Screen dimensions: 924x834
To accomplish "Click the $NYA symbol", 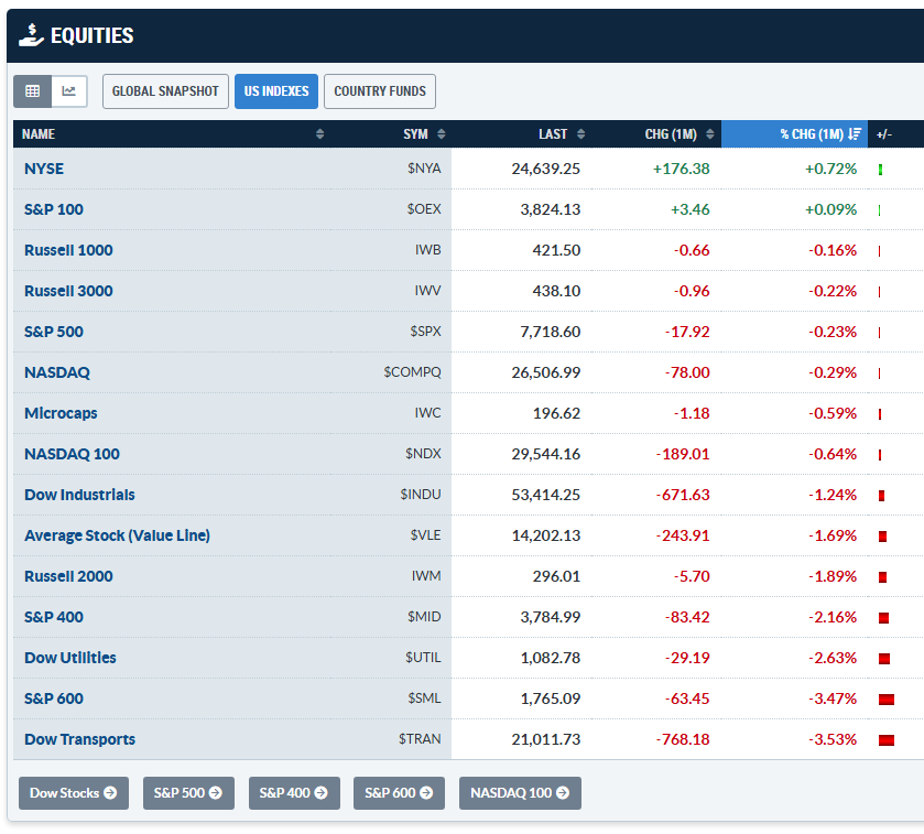I will click(424, 169).
